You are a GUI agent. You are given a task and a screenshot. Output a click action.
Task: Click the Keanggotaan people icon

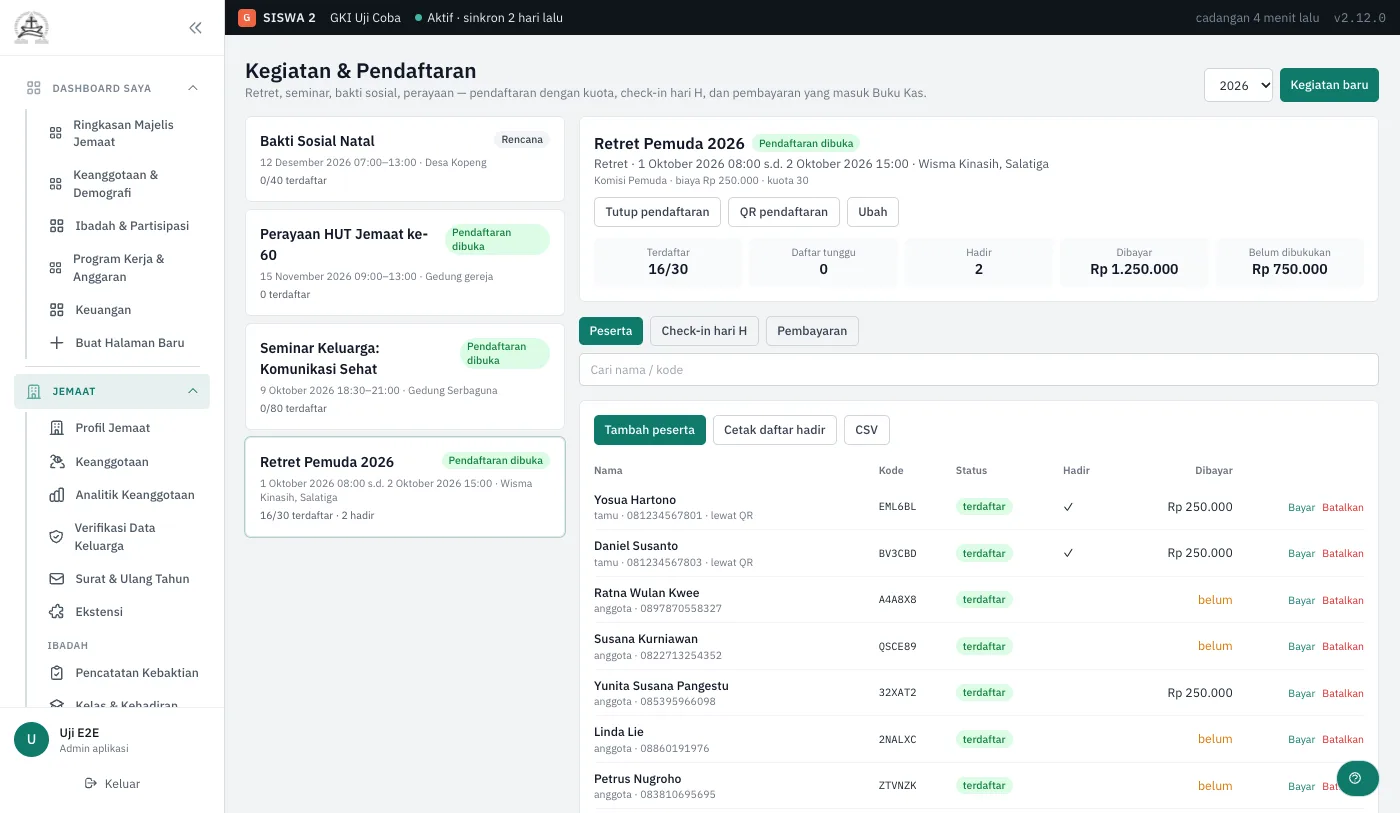(57, 462)
